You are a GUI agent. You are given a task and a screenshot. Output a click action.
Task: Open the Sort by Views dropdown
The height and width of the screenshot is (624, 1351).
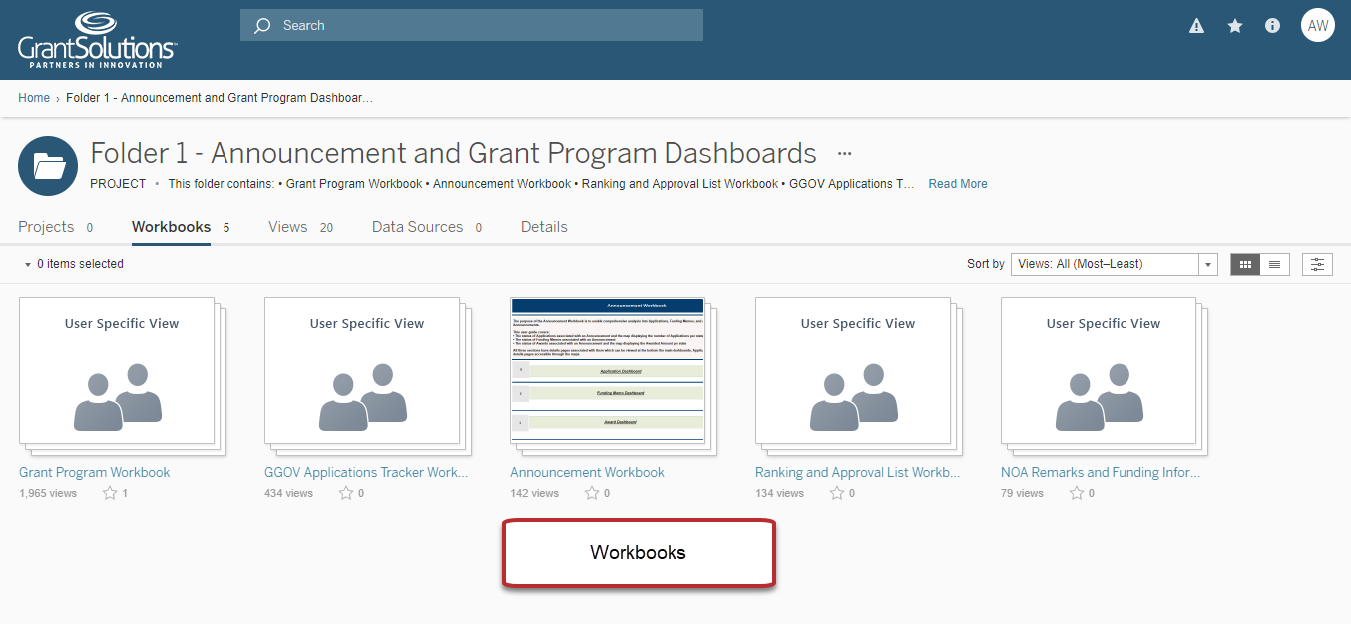pyautogui.click(x=1113, y=264)
